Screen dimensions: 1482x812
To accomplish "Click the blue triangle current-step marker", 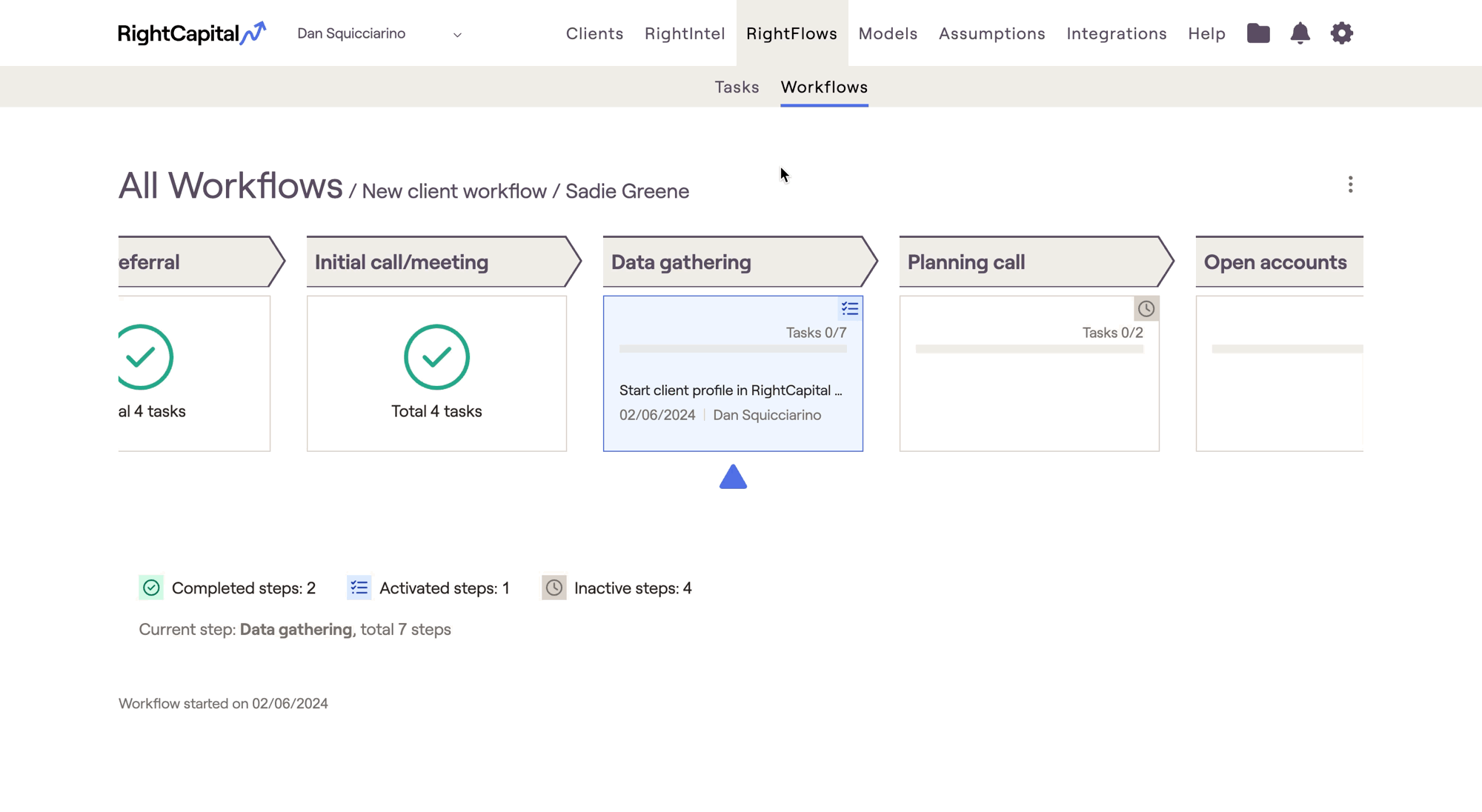I will (733, 478).
